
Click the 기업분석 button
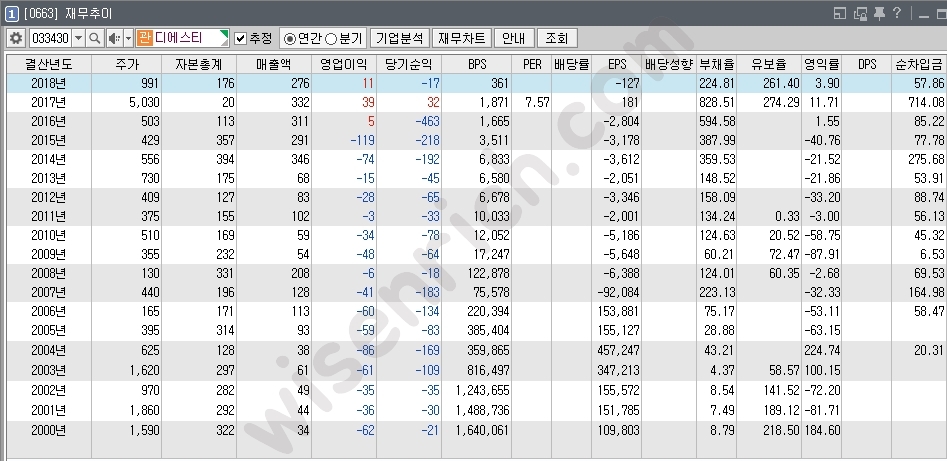(399, 38)
